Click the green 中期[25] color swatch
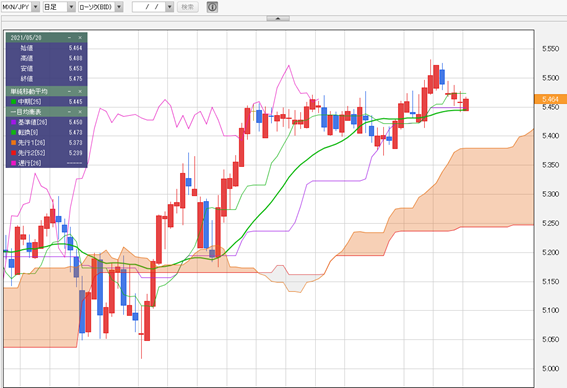The width and height of the screenshot is (567, 388). click(x=13, y=102)
